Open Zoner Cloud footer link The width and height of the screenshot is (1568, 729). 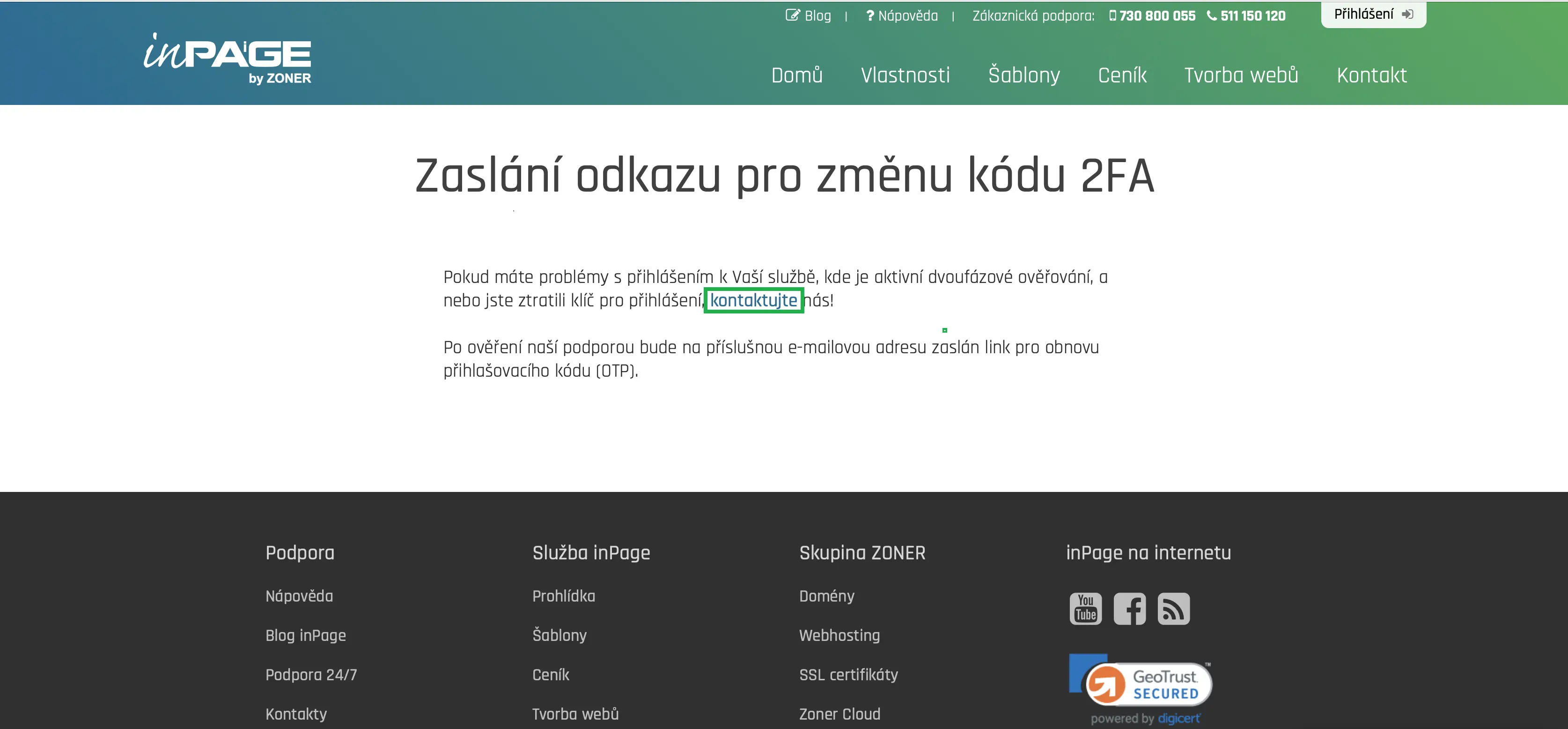839,714
